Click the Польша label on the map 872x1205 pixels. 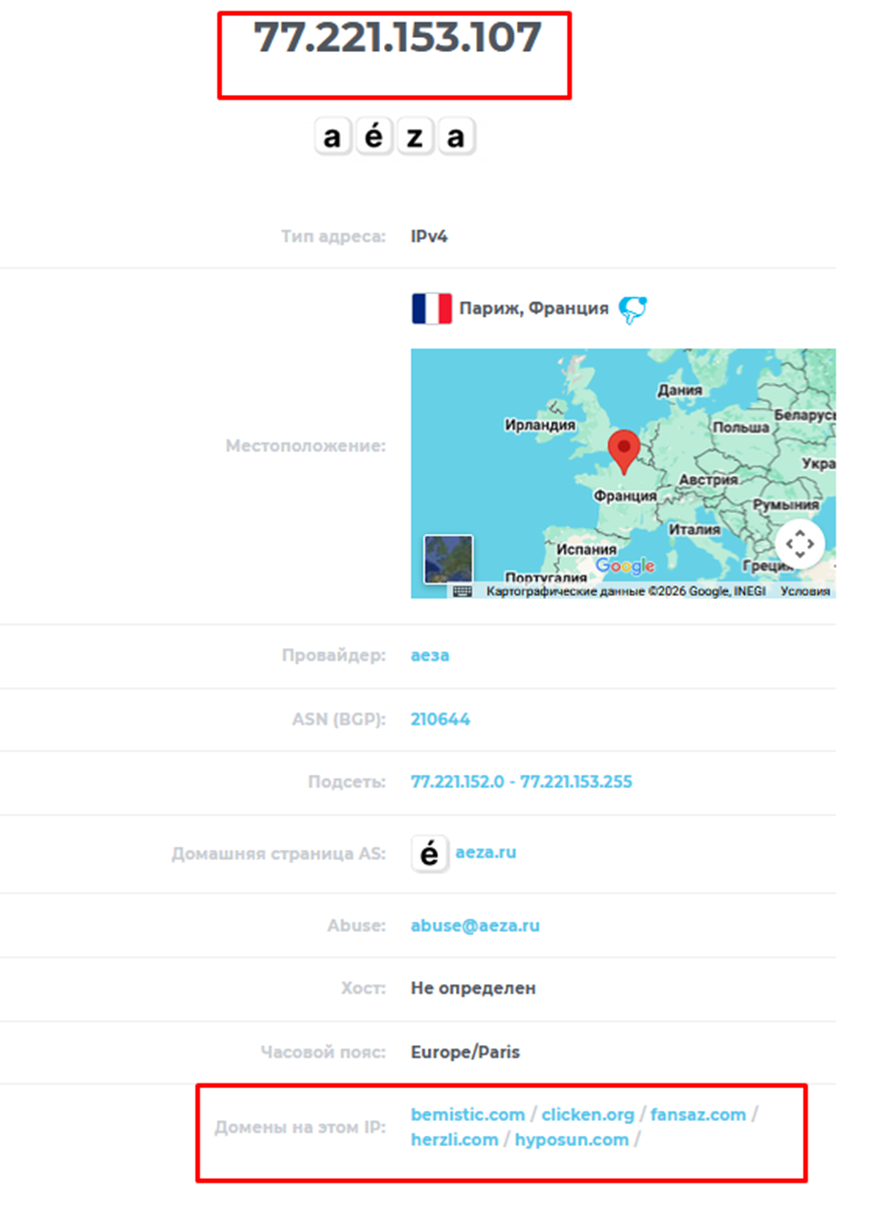click(741, 428)
